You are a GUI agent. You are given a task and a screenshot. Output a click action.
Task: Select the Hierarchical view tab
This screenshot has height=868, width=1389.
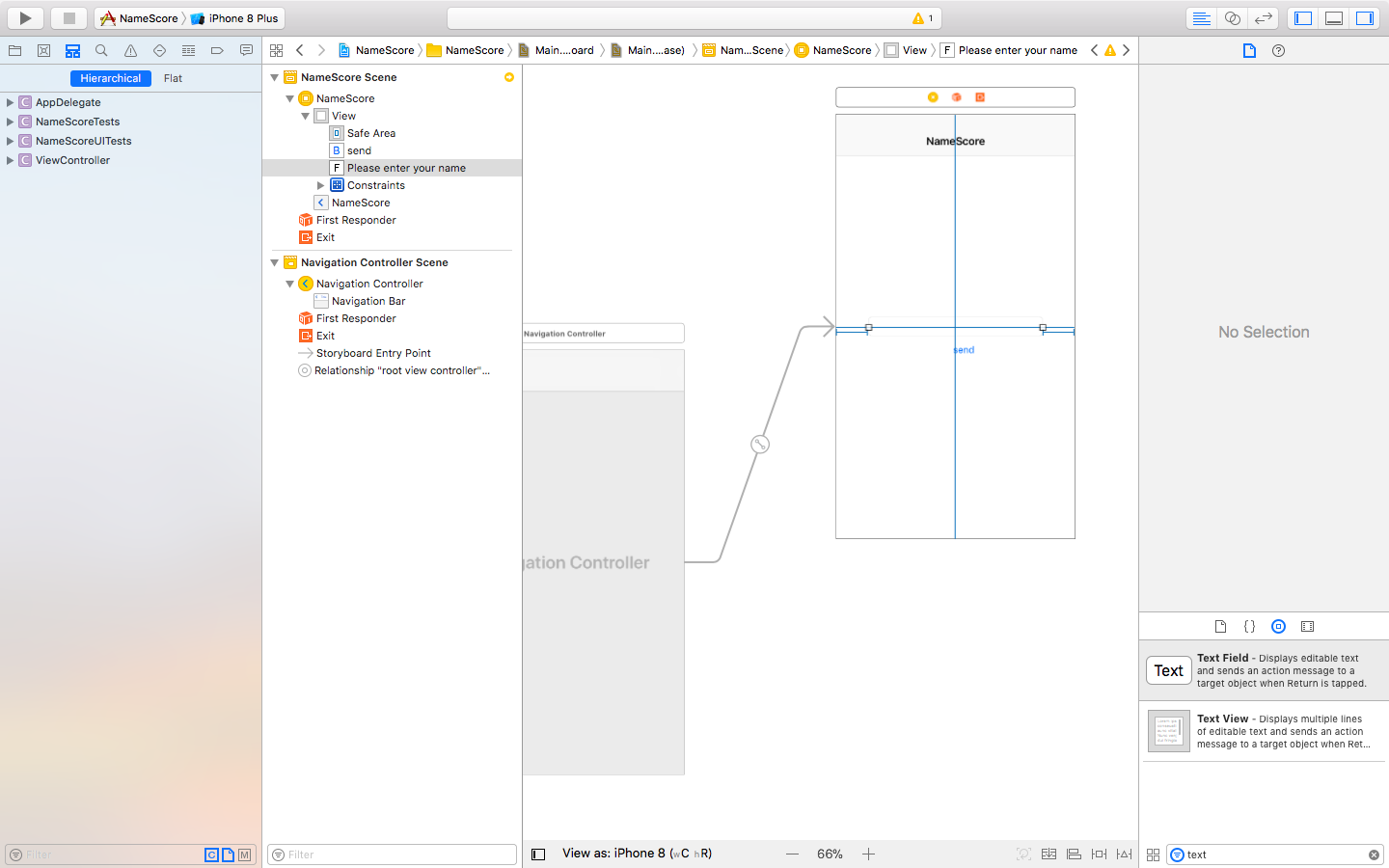[110, 78]
